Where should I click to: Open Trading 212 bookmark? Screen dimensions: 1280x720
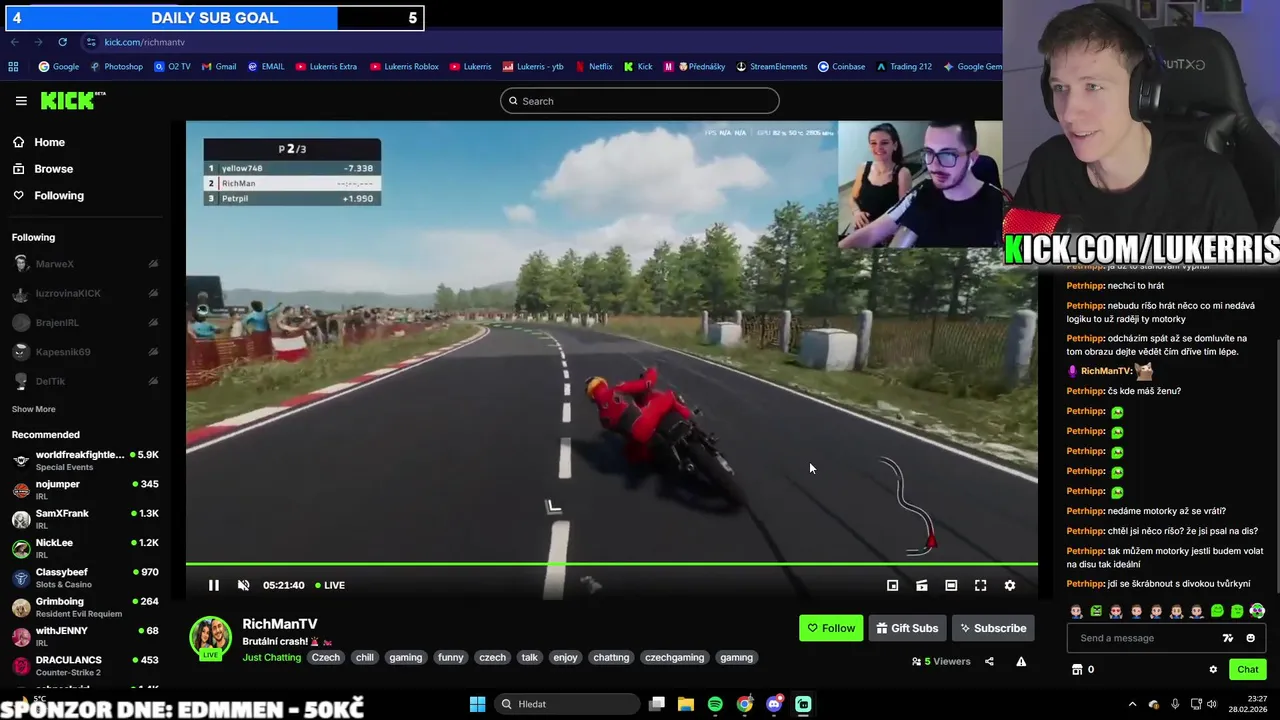(x=903, y=67)
